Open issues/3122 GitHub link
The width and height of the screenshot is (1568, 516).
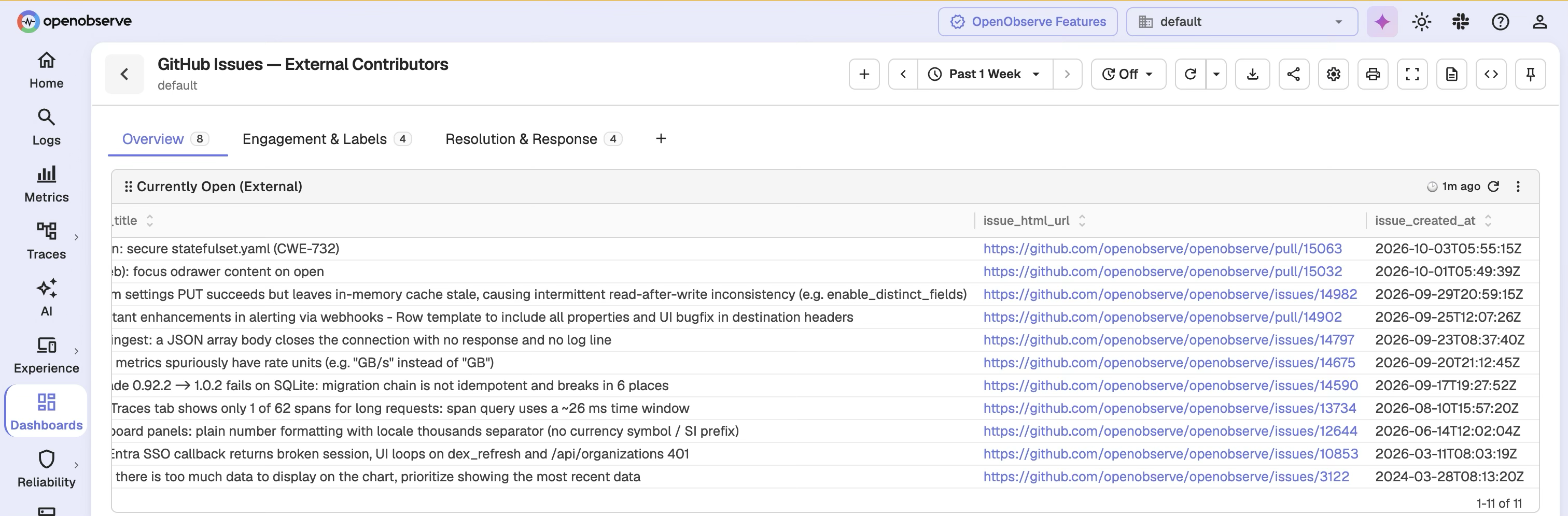coord(1166,477)
